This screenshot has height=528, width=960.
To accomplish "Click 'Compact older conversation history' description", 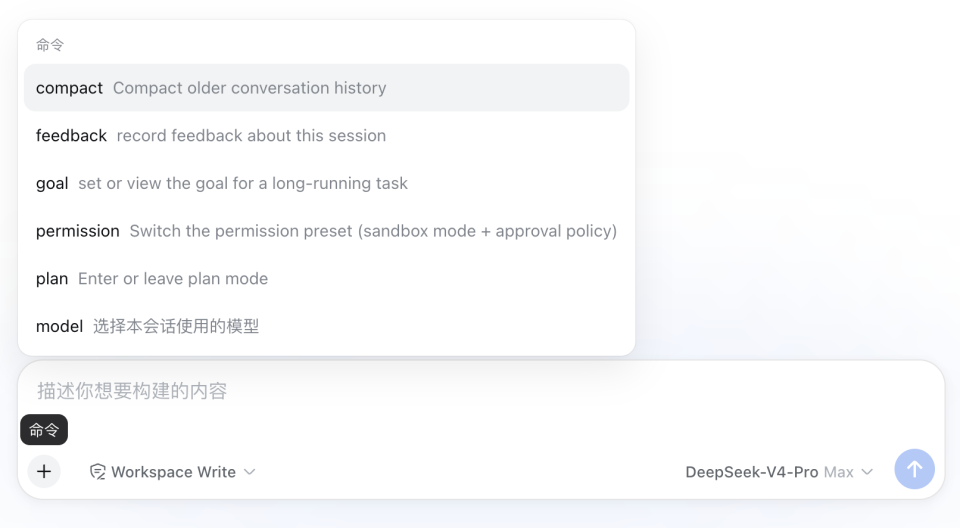I will coord(249,88).
